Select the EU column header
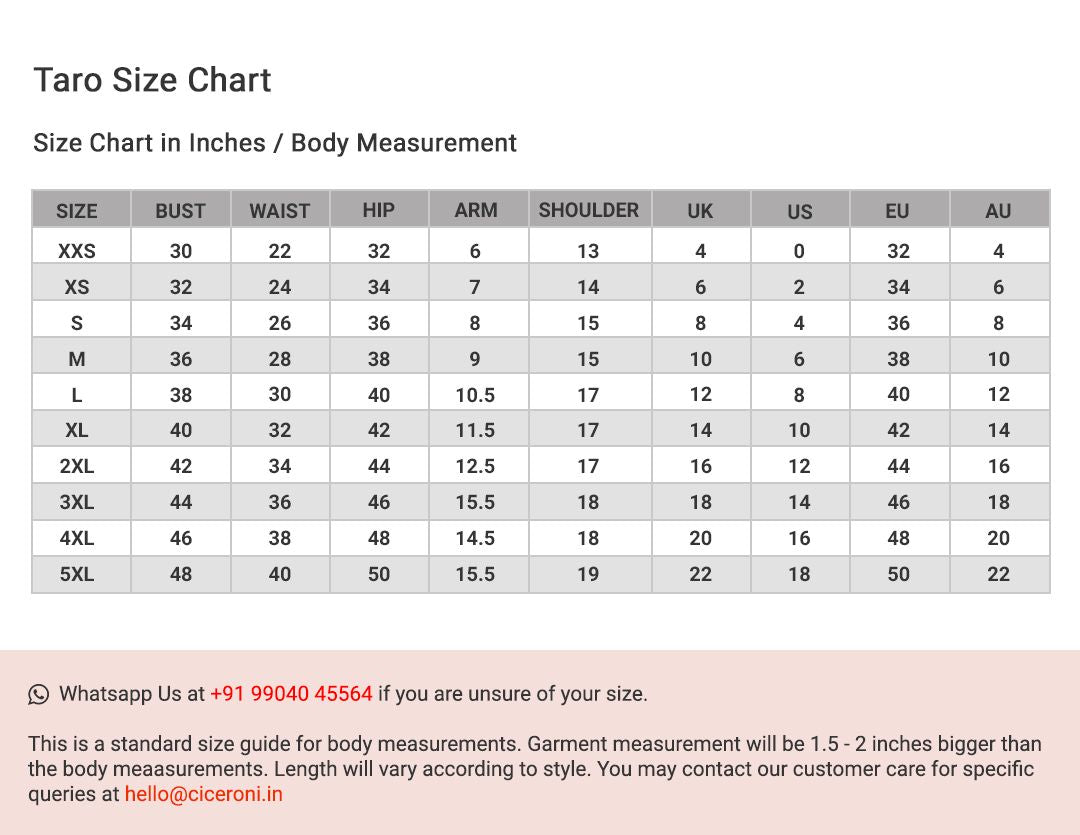Image resolution: width=1080 pixels, height=835 pixels. (x=897, y=211)
